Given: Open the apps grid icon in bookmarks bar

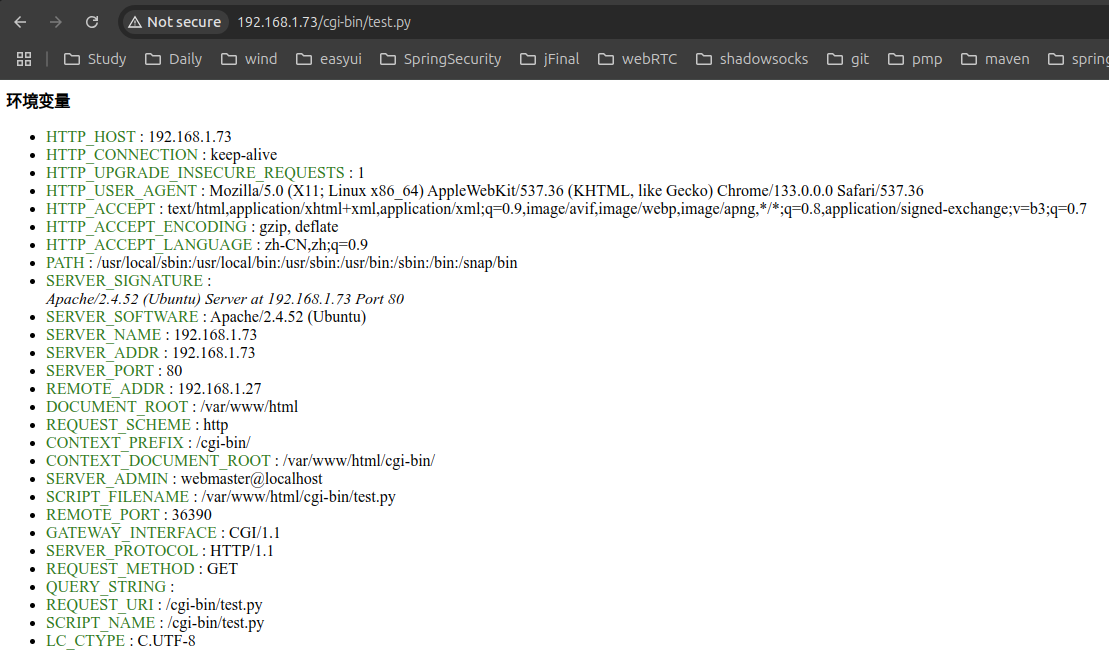Looking at the screenshot, I should 24,59.
